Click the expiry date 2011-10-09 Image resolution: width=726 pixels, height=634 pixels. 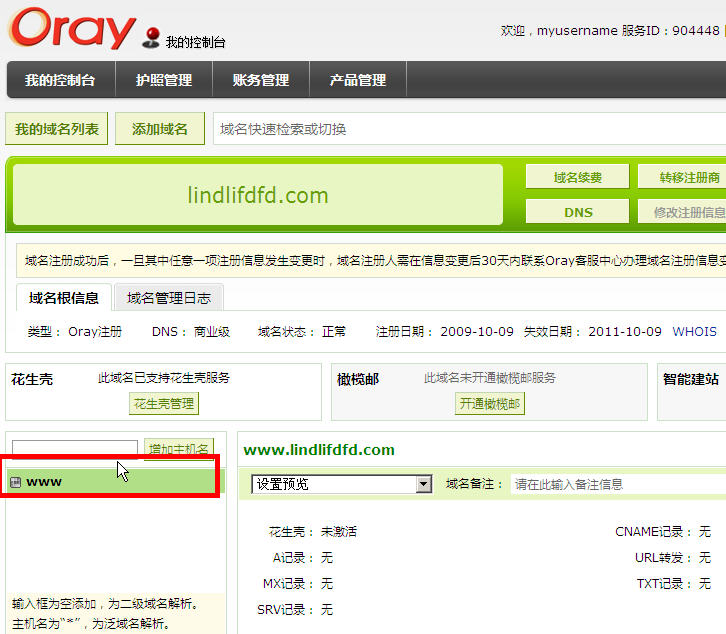[625, 332]
